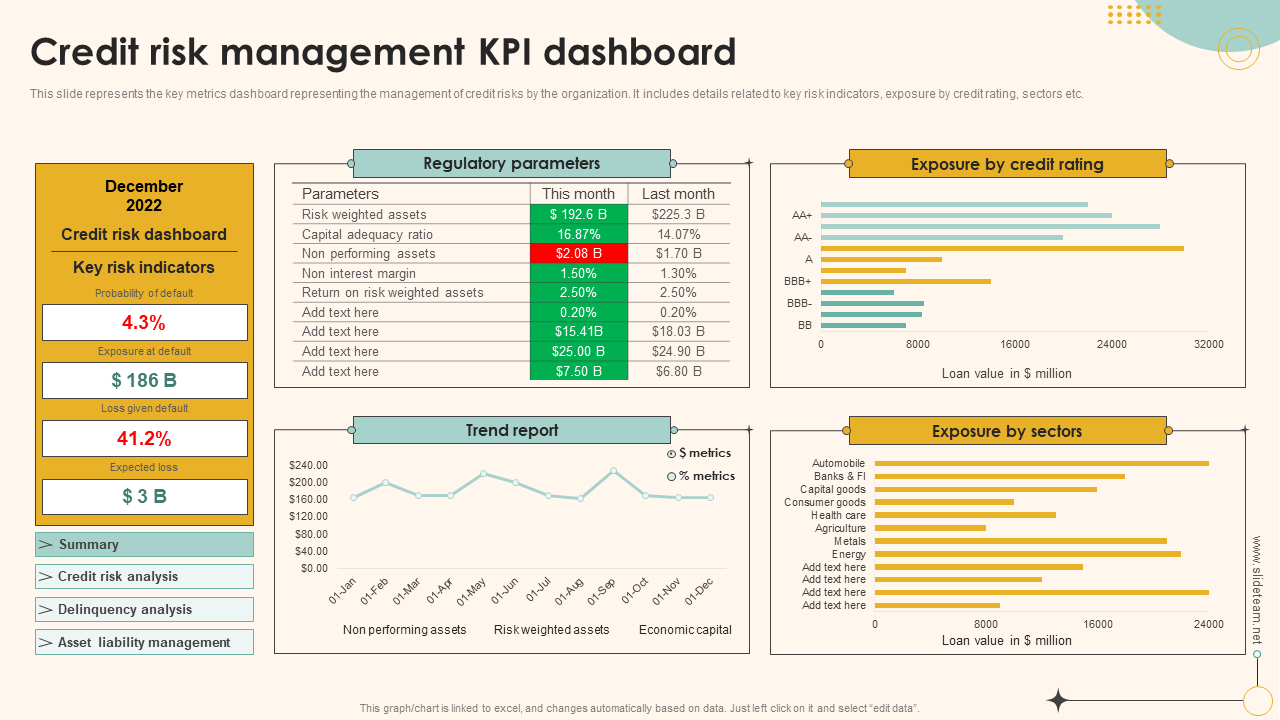Click the $15.41B this month cell

(578, 331)
